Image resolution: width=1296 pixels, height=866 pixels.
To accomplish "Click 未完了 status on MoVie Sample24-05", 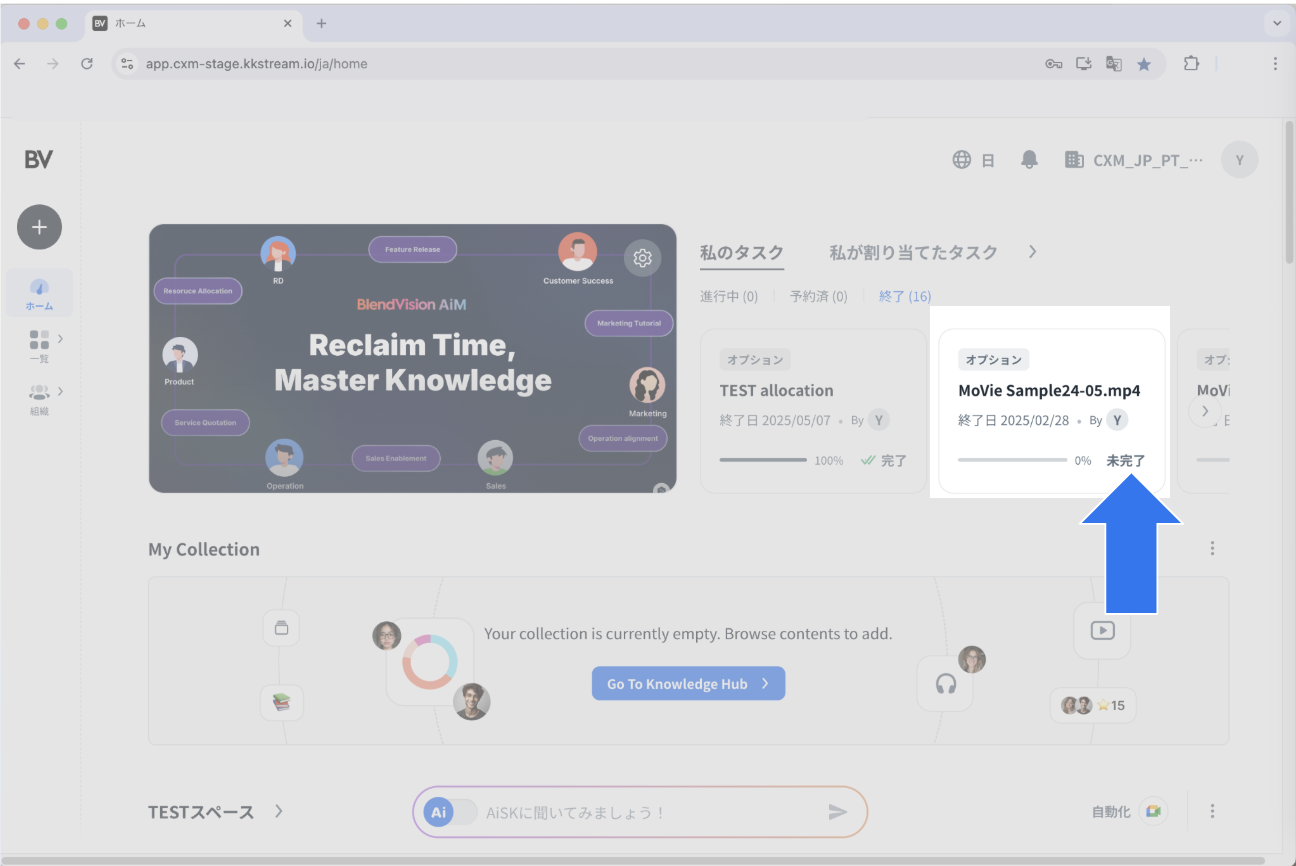I will [1126, 461].
